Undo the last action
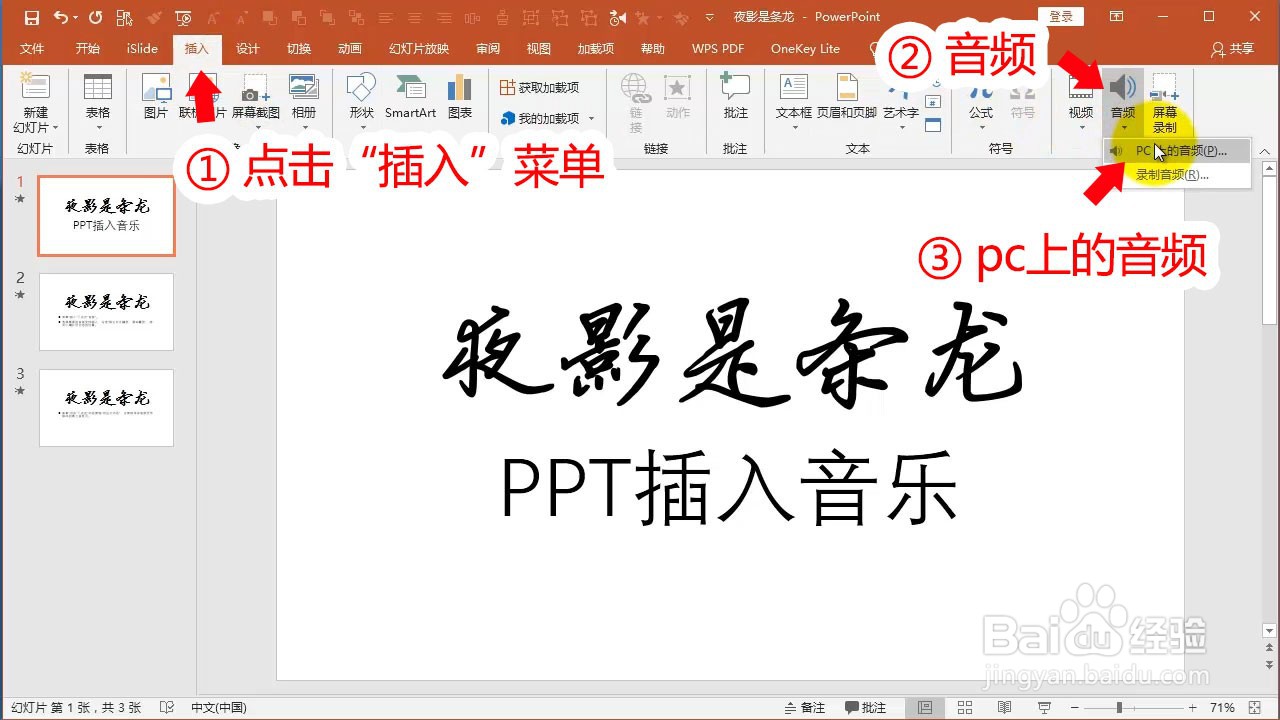Image resolution: width=1280 pixels, height=720 pixels. click(60, 17)
